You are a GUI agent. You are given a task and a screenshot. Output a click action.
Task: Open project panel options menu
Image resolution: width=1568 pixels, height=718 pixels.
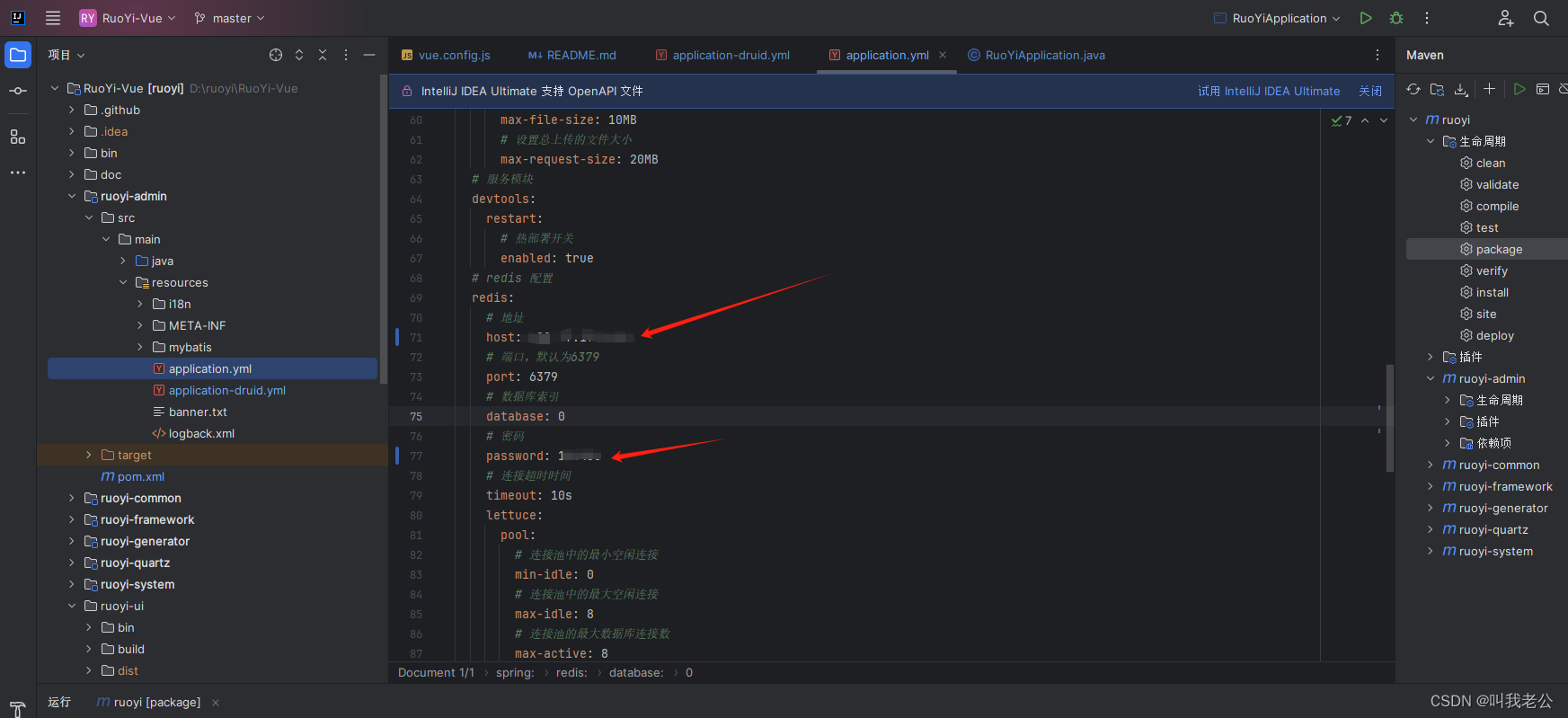(346, 55)
